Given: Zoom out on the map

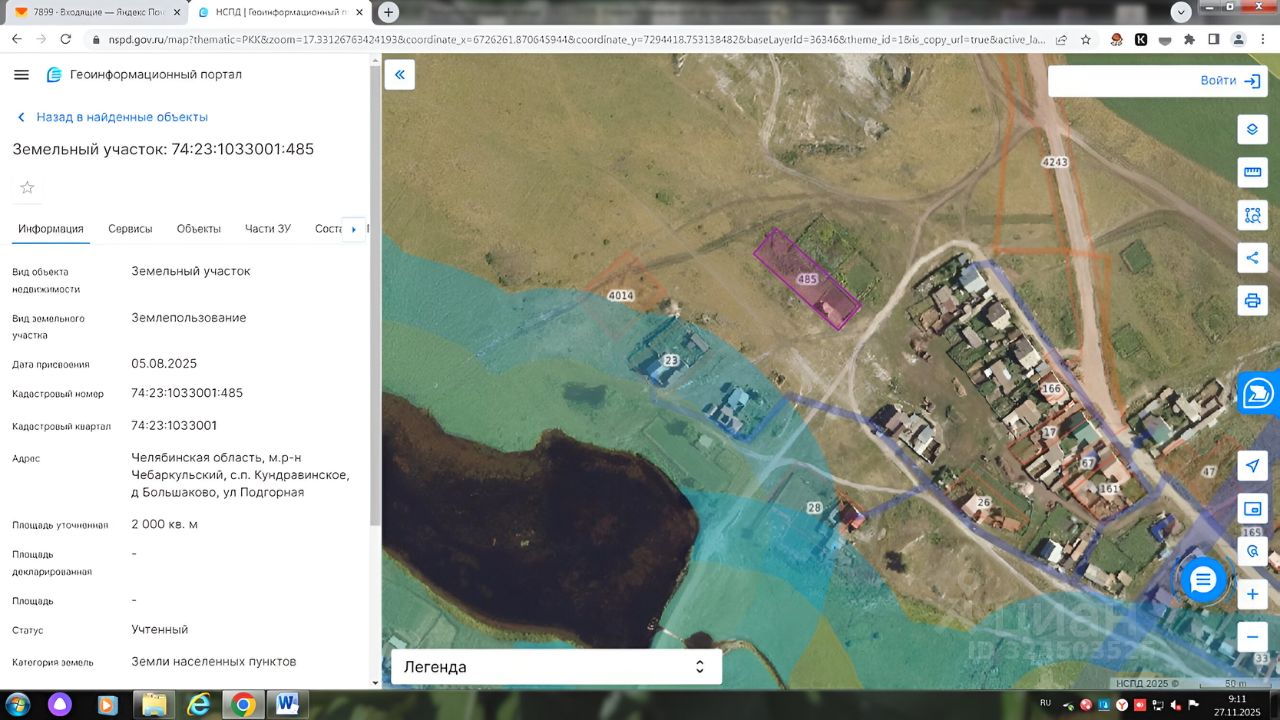Looking at the screenshot, I should (x=1252, y=636).
